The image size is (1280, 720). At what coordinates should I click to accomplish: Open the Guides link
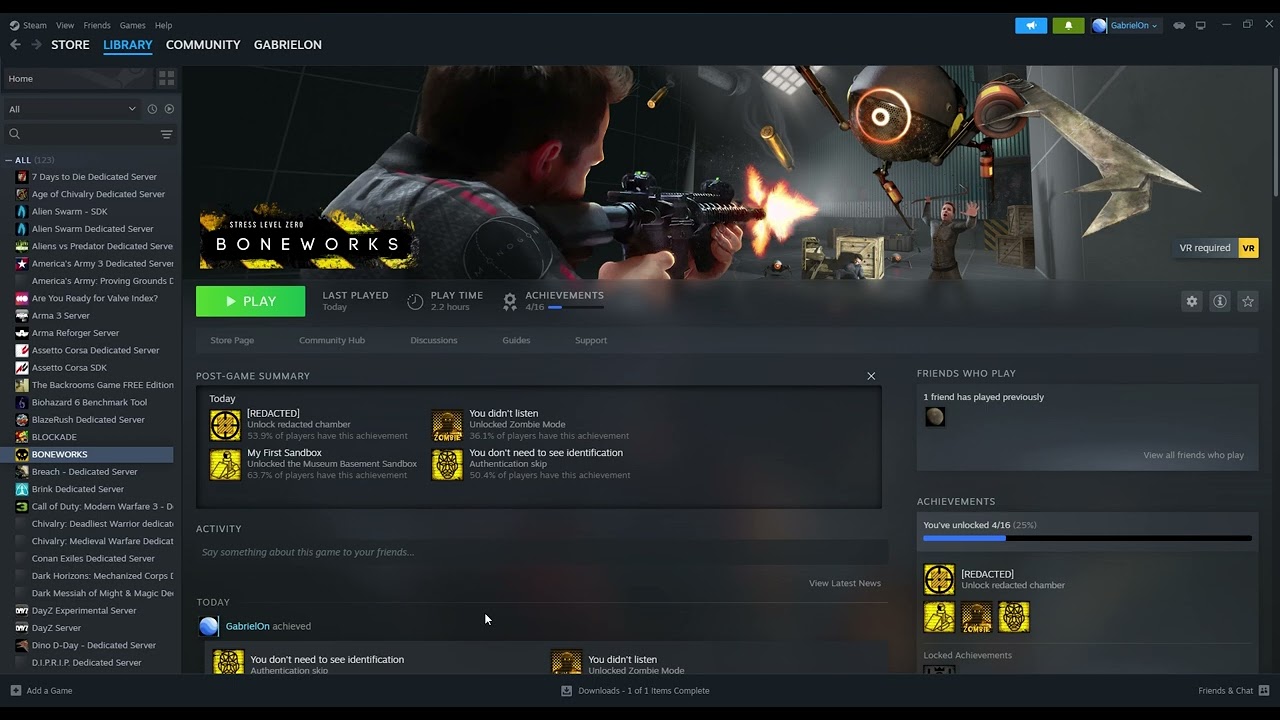click(x=516, y=340)
